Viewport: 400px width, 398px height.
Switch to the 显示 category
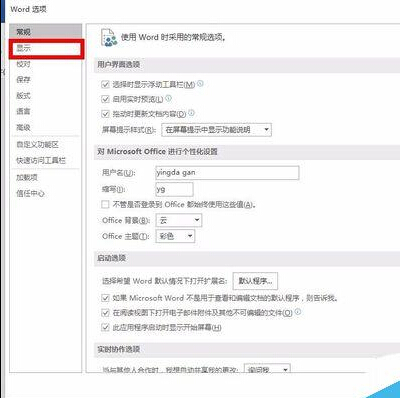(46, 49)
